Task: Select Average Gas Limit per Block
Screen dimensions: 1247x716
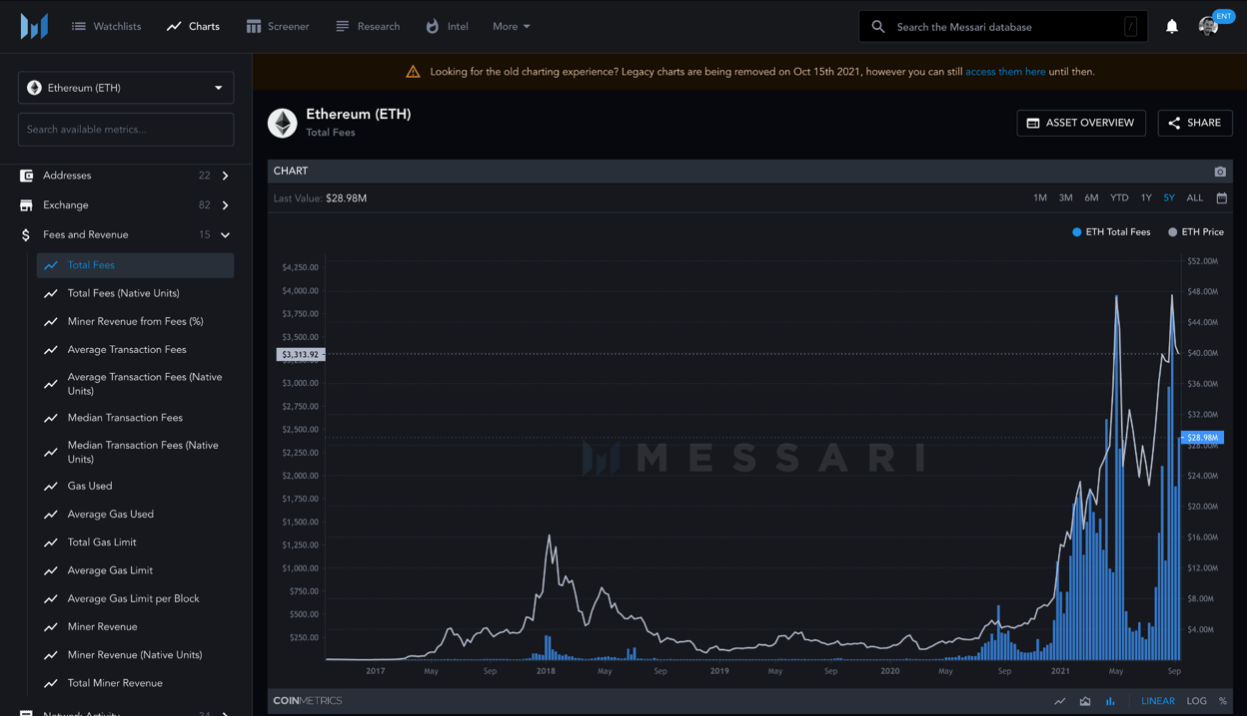Action: click(135, 599)
